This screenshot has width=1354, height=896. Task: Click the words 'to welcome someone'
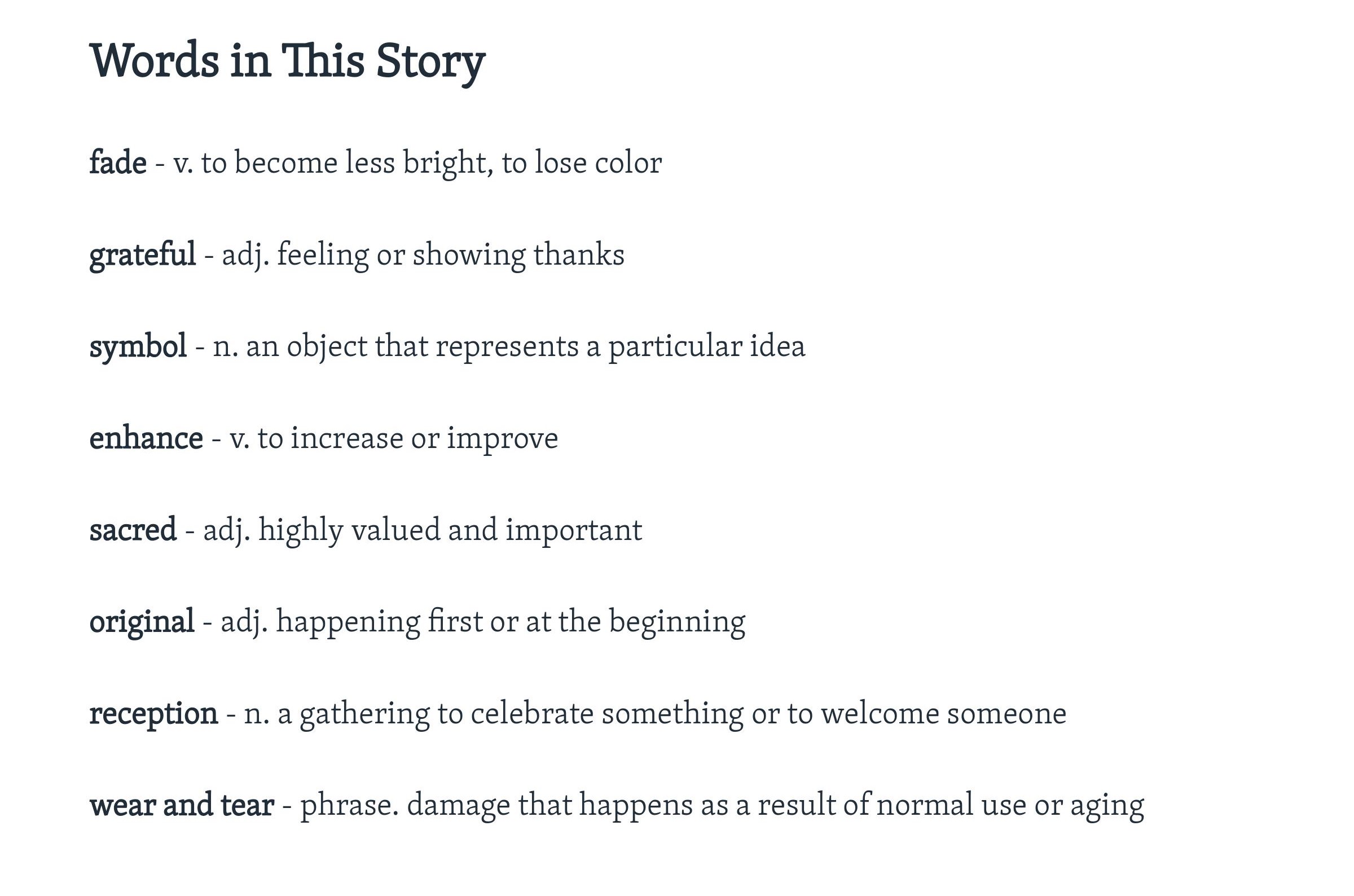click(x=926, y=714)
